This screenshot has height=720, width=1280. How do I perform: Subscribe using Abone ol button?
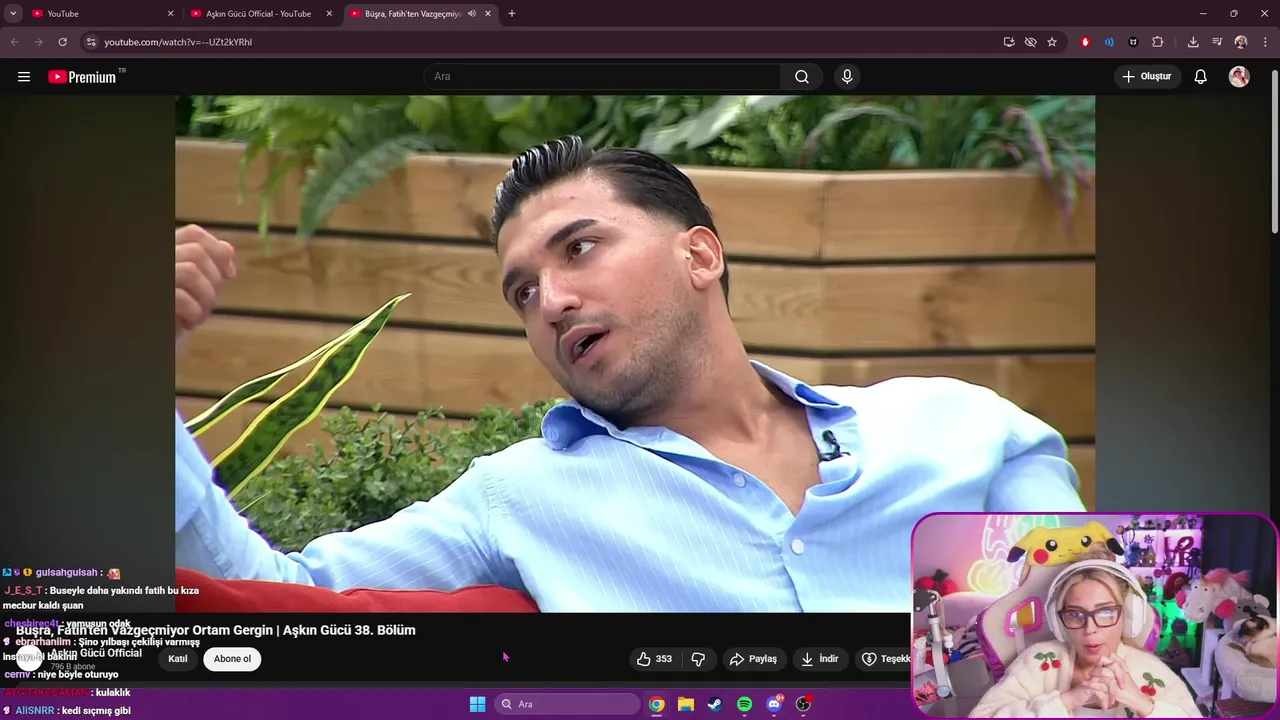[x=232, y=659]
